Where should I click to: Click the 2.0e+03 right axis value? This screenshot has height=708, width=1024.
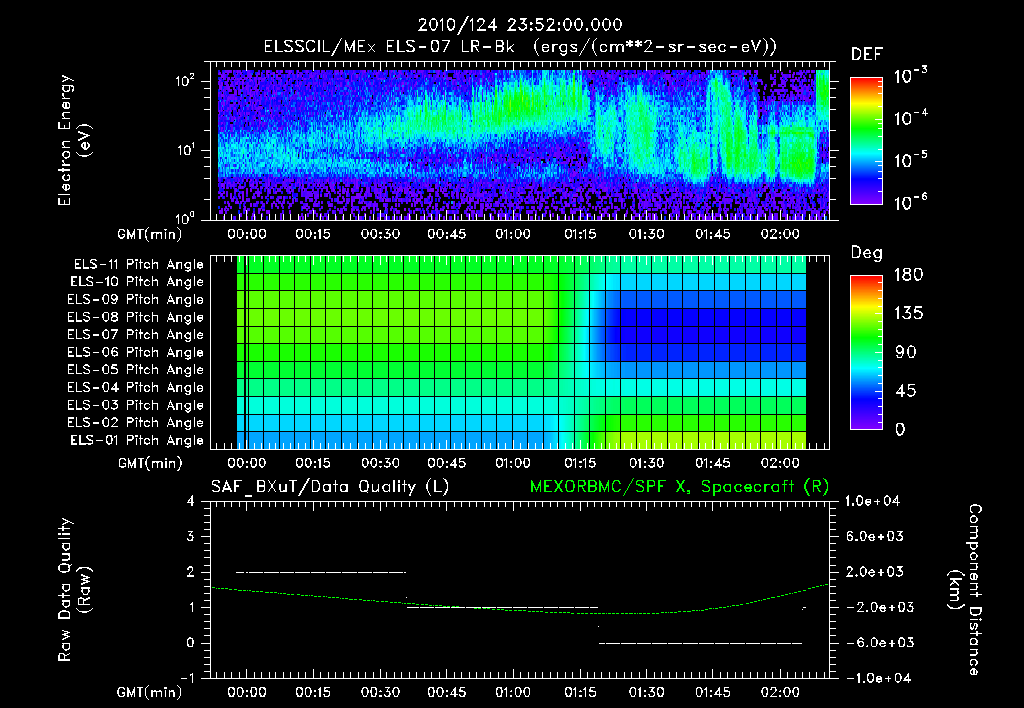pyautogui.click(x=875, y=571)
